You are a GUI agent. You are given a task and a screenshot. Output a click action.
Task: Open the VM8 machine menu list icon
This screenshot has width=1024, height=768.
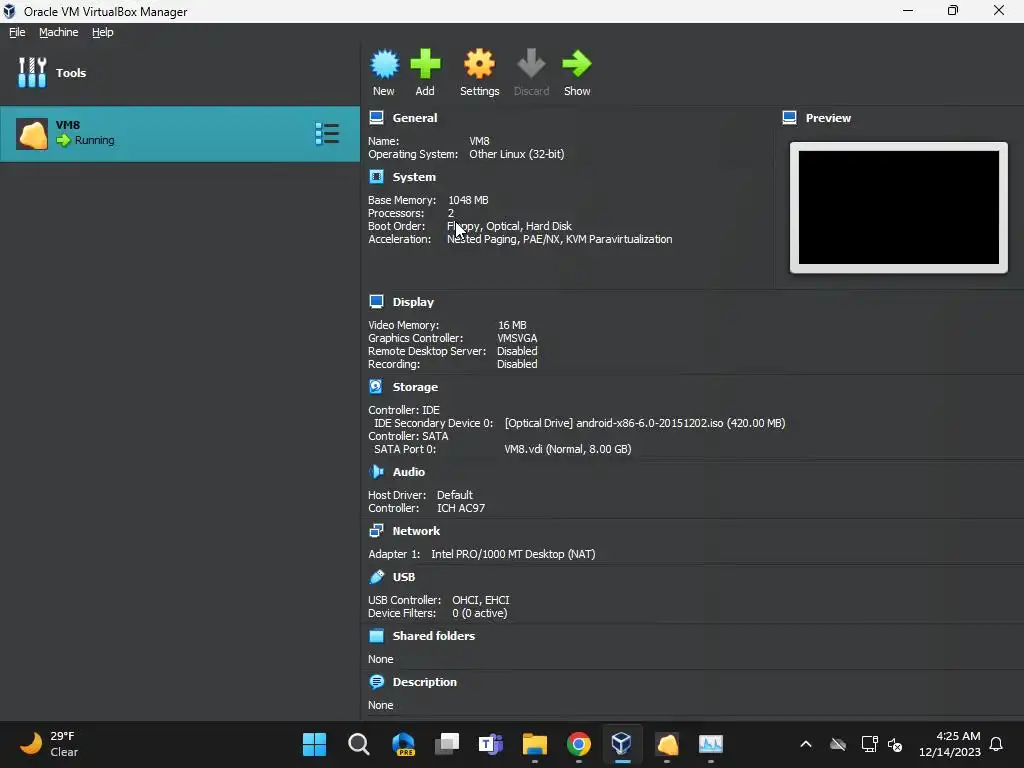click(x=327, y=134)
